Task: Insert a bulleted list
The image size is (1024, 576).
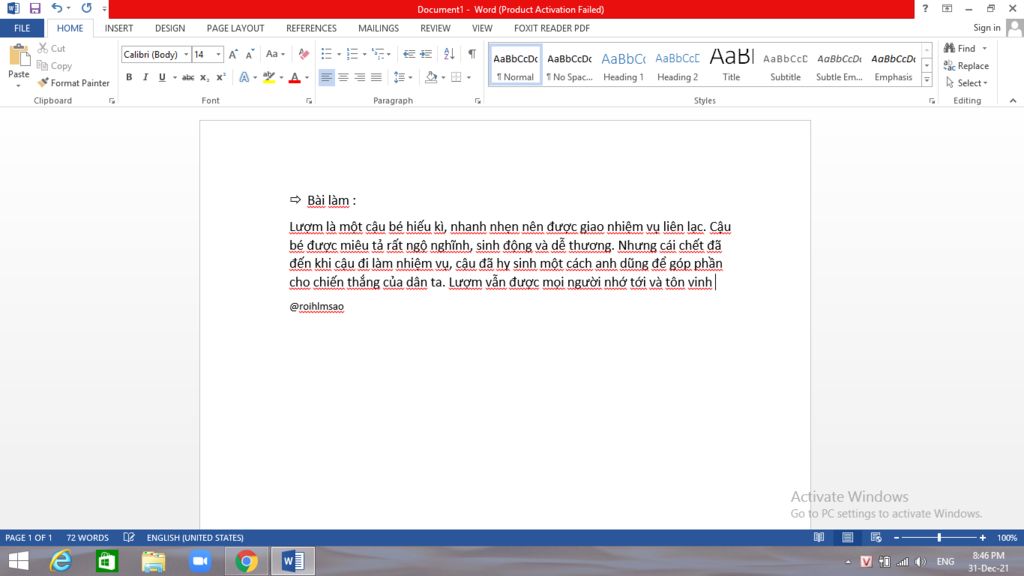Action: (x=327, y=54)
